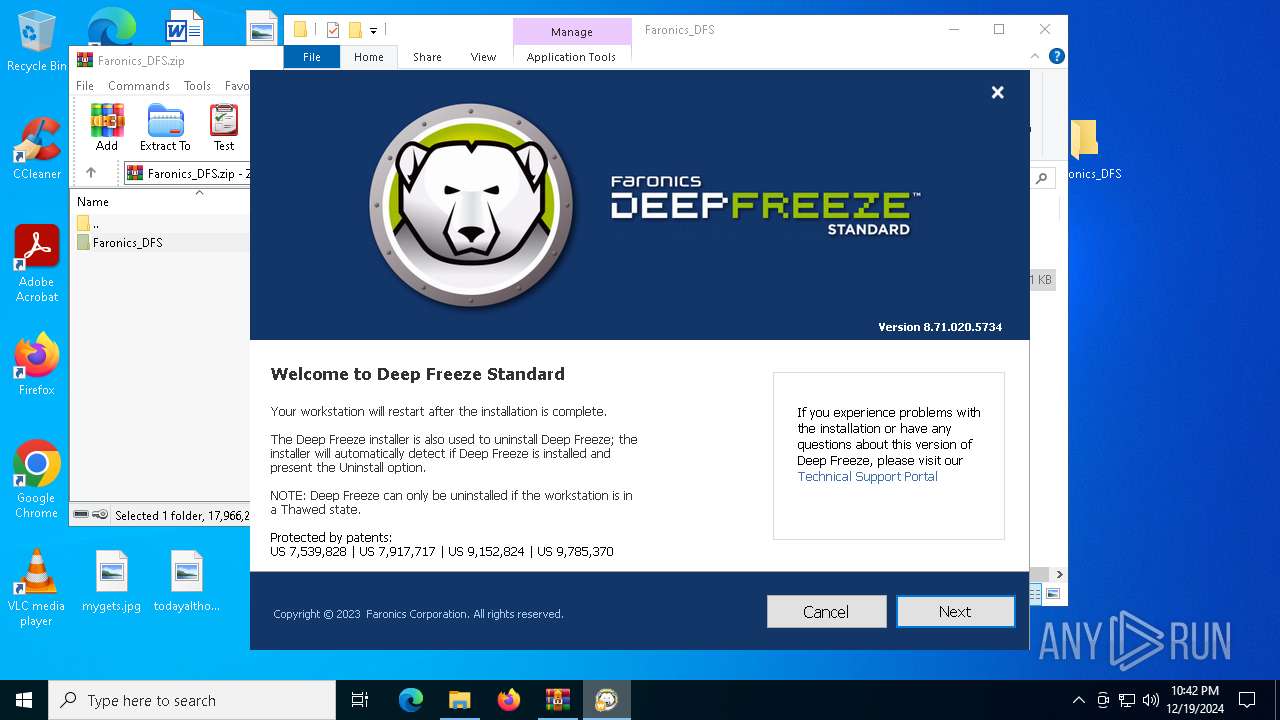Image resolution: width=1280 pixels, height=720 pixels.
Task: Open the File menu in WinRAR
Action: tap(85, 86)
